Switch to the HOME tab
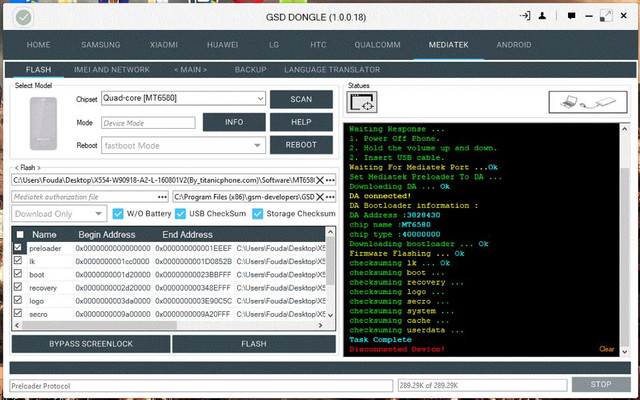This screenshot has width=640, height=400. 38,45
